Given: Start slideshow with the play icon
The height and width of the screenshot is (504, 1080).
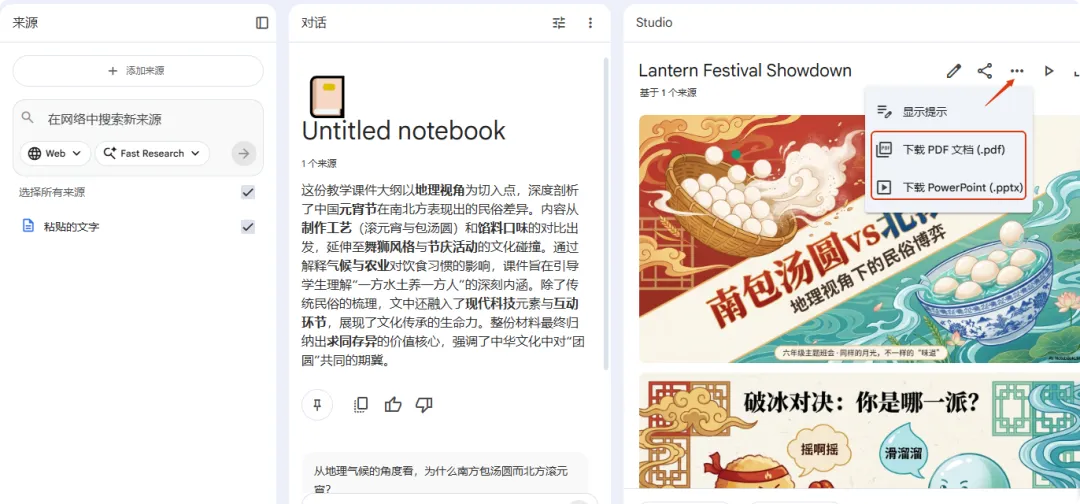Looking at the screenshot, I should coord(1049,71).
